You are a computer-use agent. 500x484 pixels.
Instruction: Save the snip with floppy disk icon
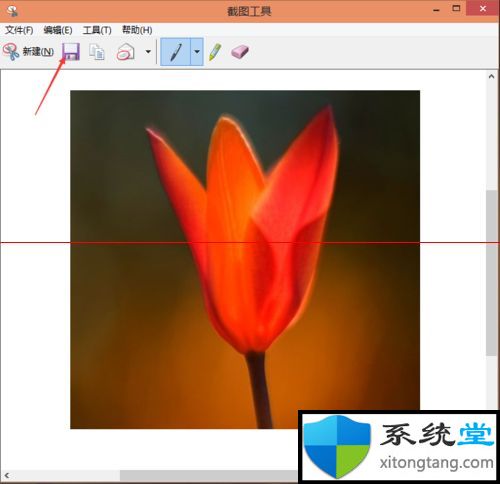[x=71, y=52]
